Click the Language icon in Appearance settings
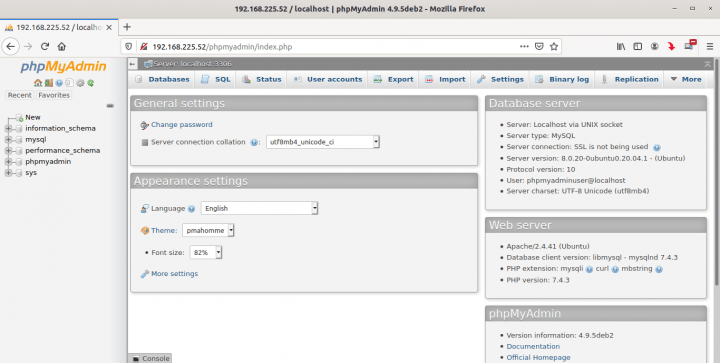The height and width of the screenshot is (363, 720). tap(145, 208)
